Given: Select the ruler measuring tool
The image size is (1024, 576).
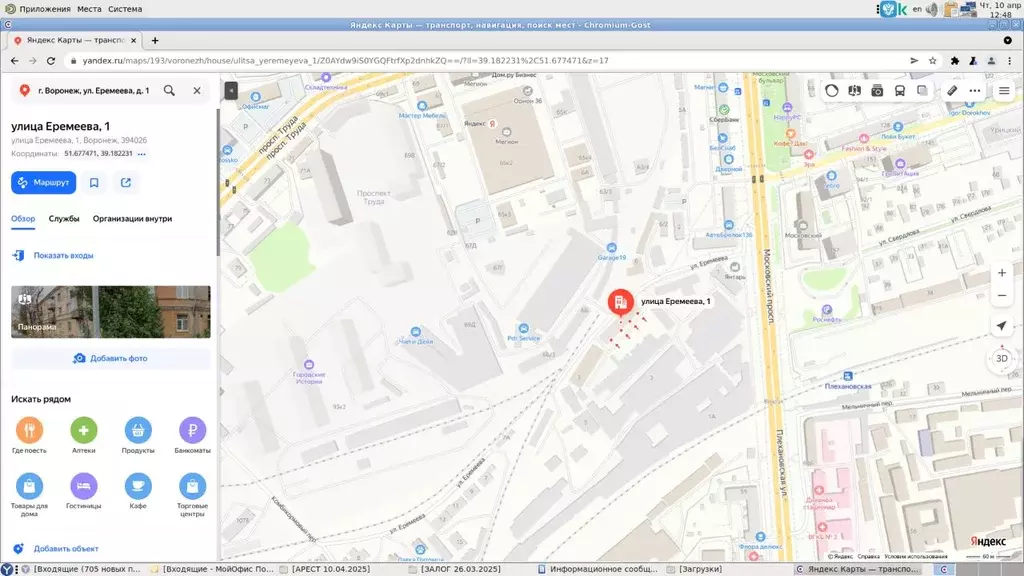Looking at the screenshot, I should click(x=952, y=91).
